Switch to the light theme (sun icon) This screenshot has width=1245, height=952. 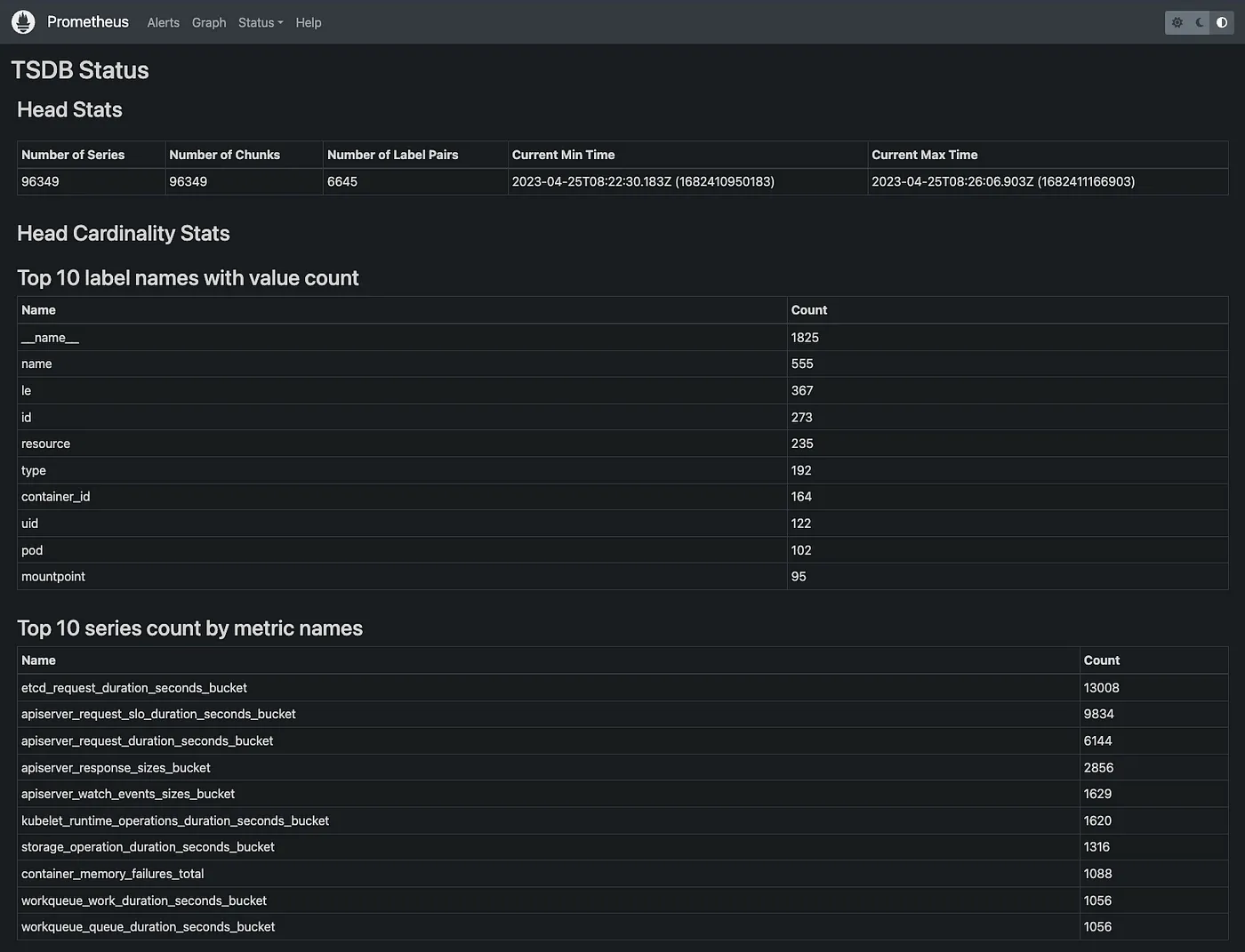(x=1177, y=22)
